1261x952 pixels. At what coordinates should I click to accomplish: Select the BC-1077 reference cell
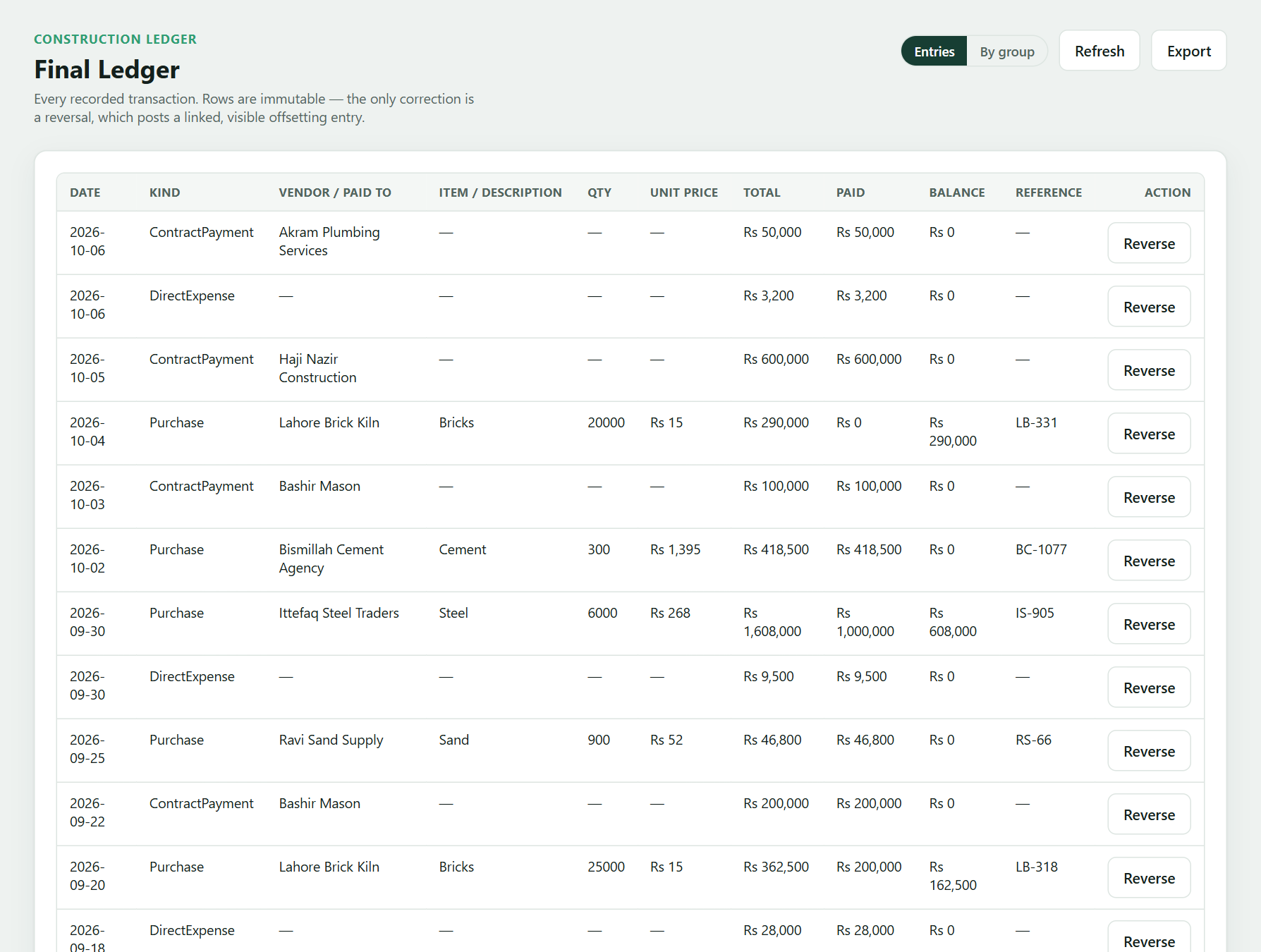pyautogui.click(x=1041, y=549)
